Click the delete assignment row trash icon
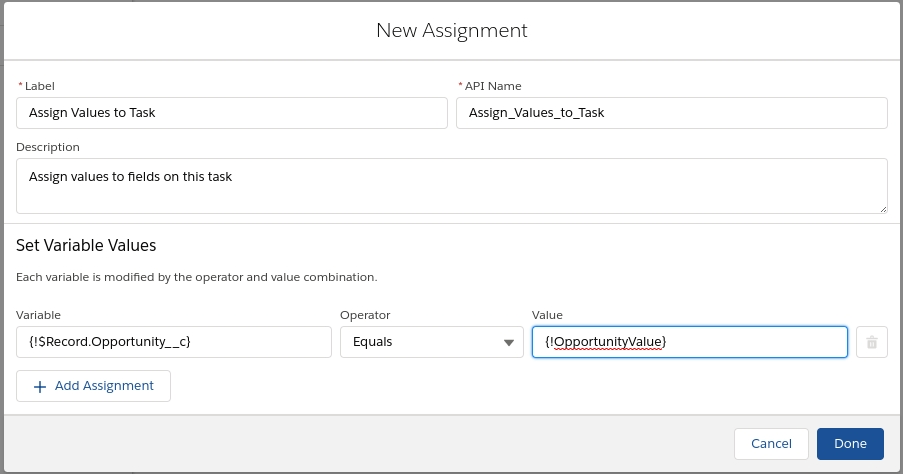This screenshot has height=474, width=903. (x=871, y=342)
